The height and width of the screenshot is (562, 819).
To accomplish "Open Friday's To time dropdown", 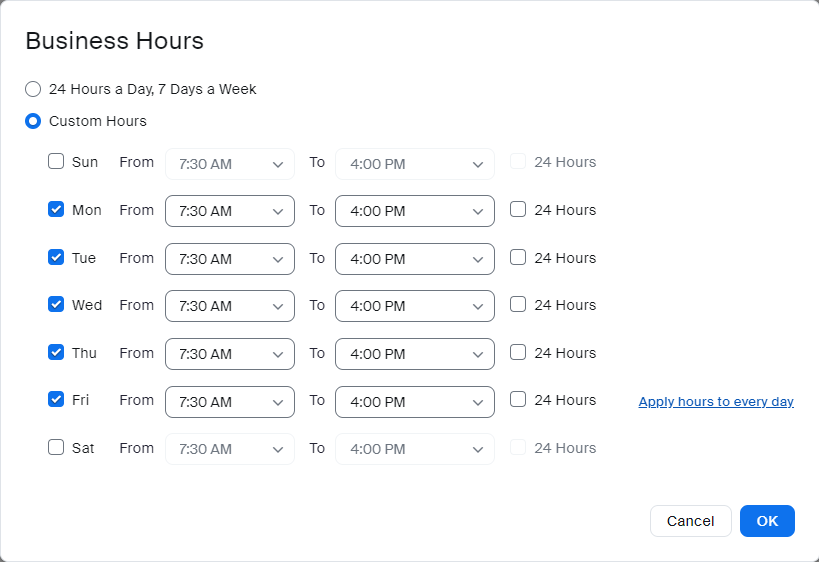I will (x=414, y=402).
